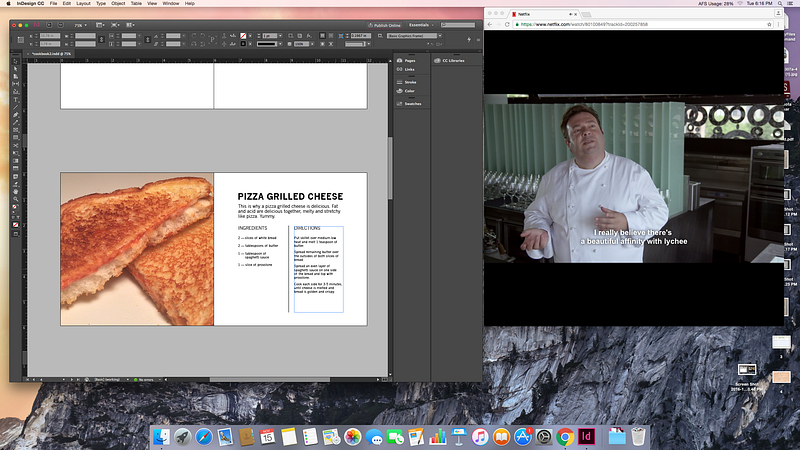
Task: Open the Links panel
Action: tap(410, 69)
